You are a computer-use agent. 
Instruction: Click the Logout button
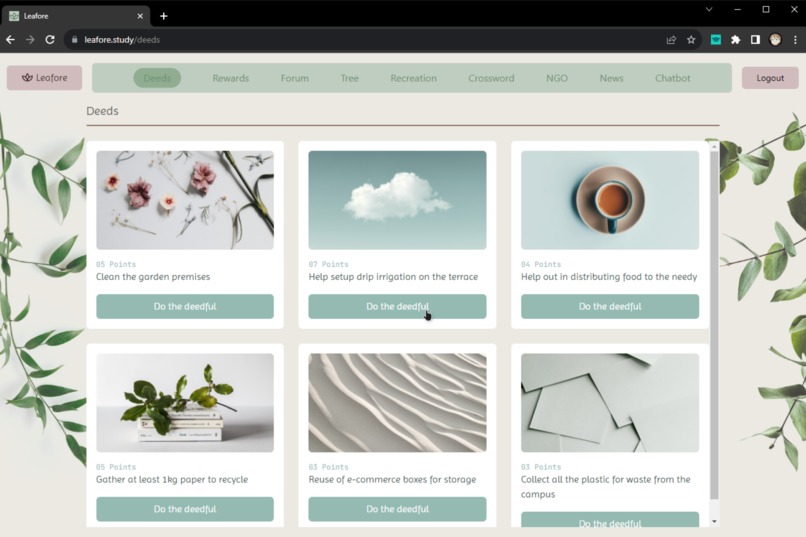(x=770, y=78)
